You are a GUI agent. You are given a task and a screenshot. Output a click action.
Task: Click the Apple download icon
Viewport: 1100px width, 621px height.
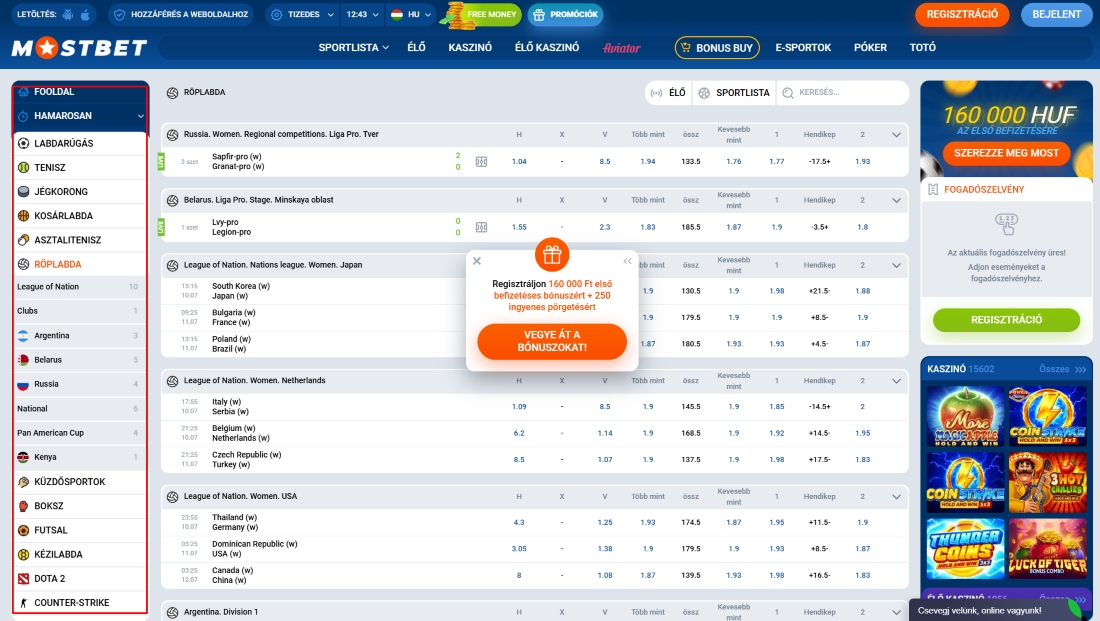click(85, 14)
